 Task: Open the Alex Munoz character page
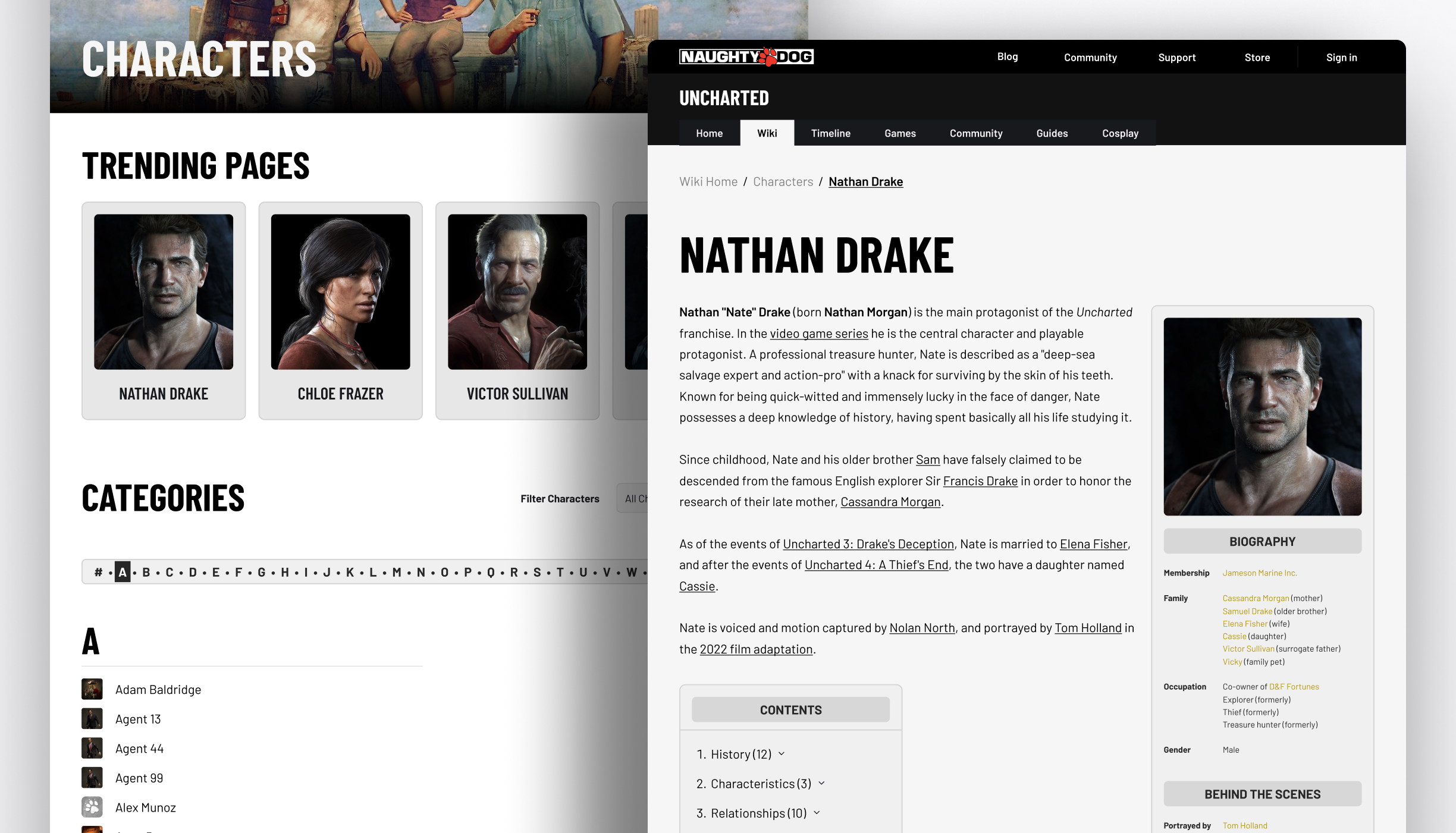146,807
